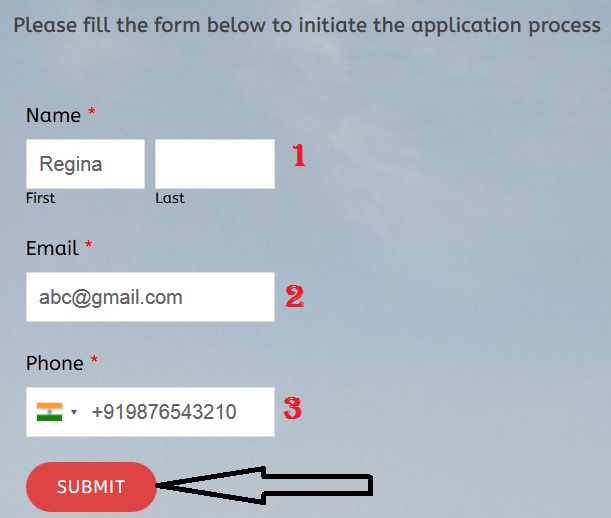
Task: Expand the country code dropdown arrow
Action: (x=74, y=412)
